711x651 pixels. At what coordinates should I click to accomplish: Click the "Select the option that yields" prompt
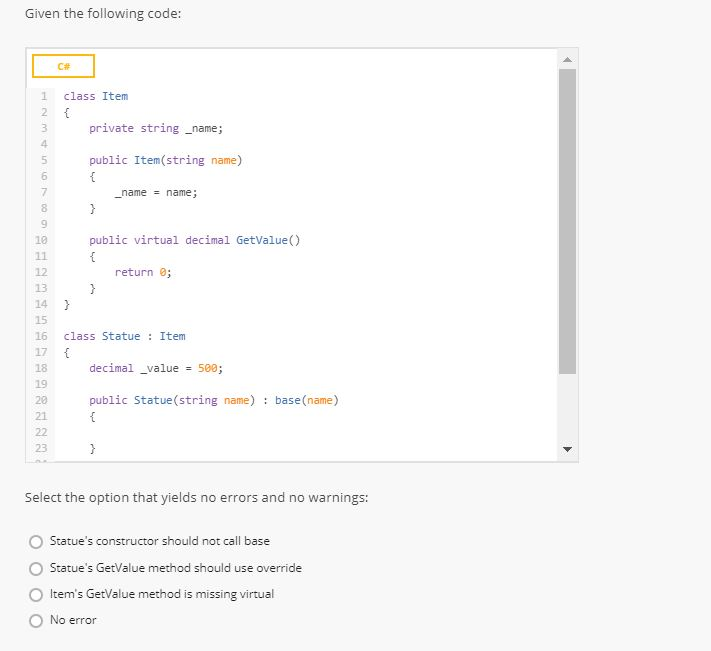(196, 497)
